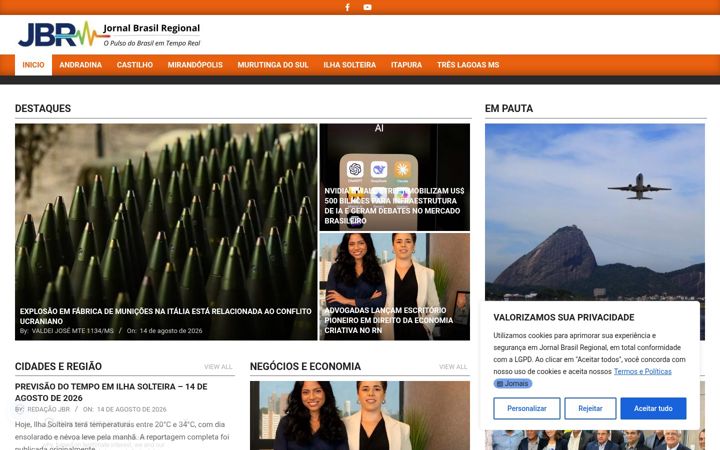The image size is (720, 450).
Task: Open the Nvidia US$ 500 bilhões article
Action: [x=394, y=206]
